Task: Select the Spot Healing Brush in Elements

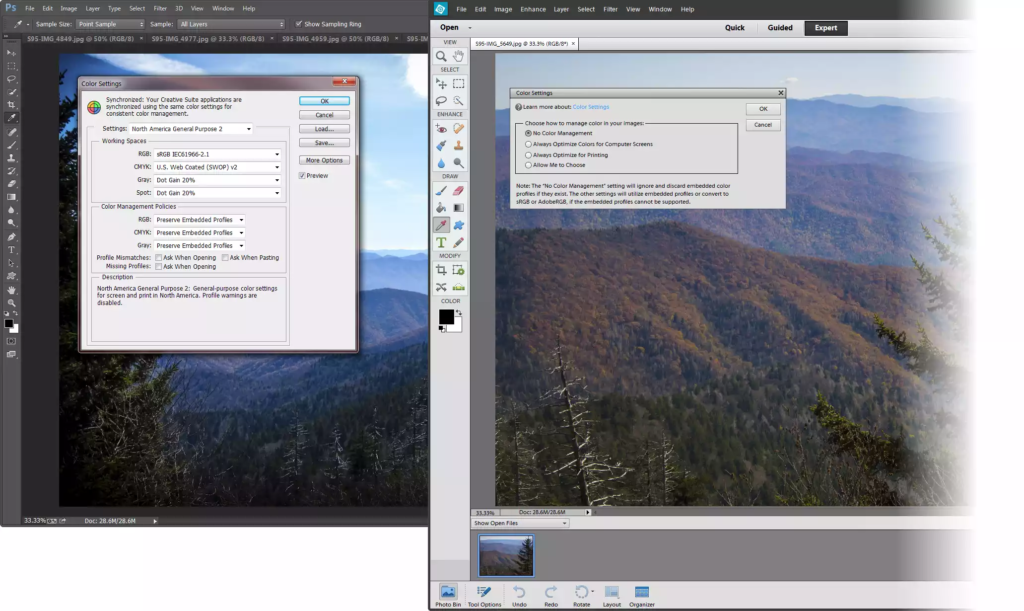Action: pos(458,129)
